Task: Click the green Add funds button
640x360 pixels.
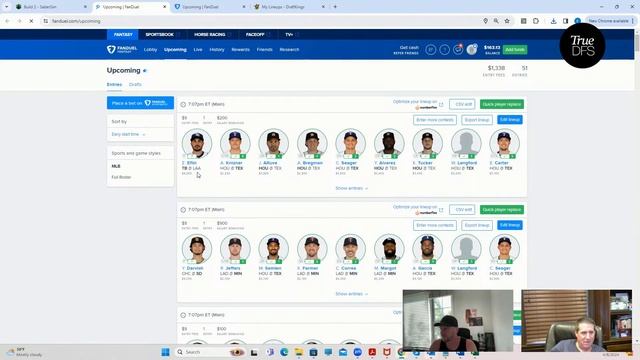Action: point(515,50)
